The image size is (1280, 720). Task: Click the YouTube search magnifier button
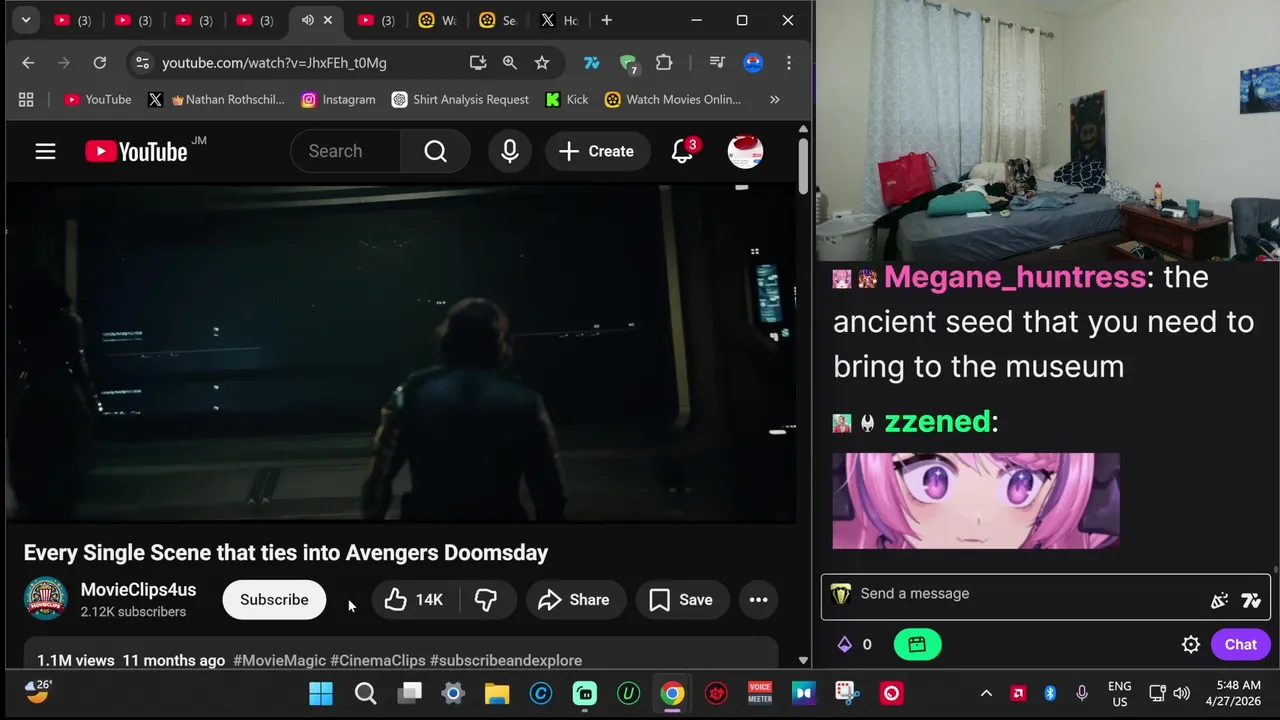pos(436,151)
